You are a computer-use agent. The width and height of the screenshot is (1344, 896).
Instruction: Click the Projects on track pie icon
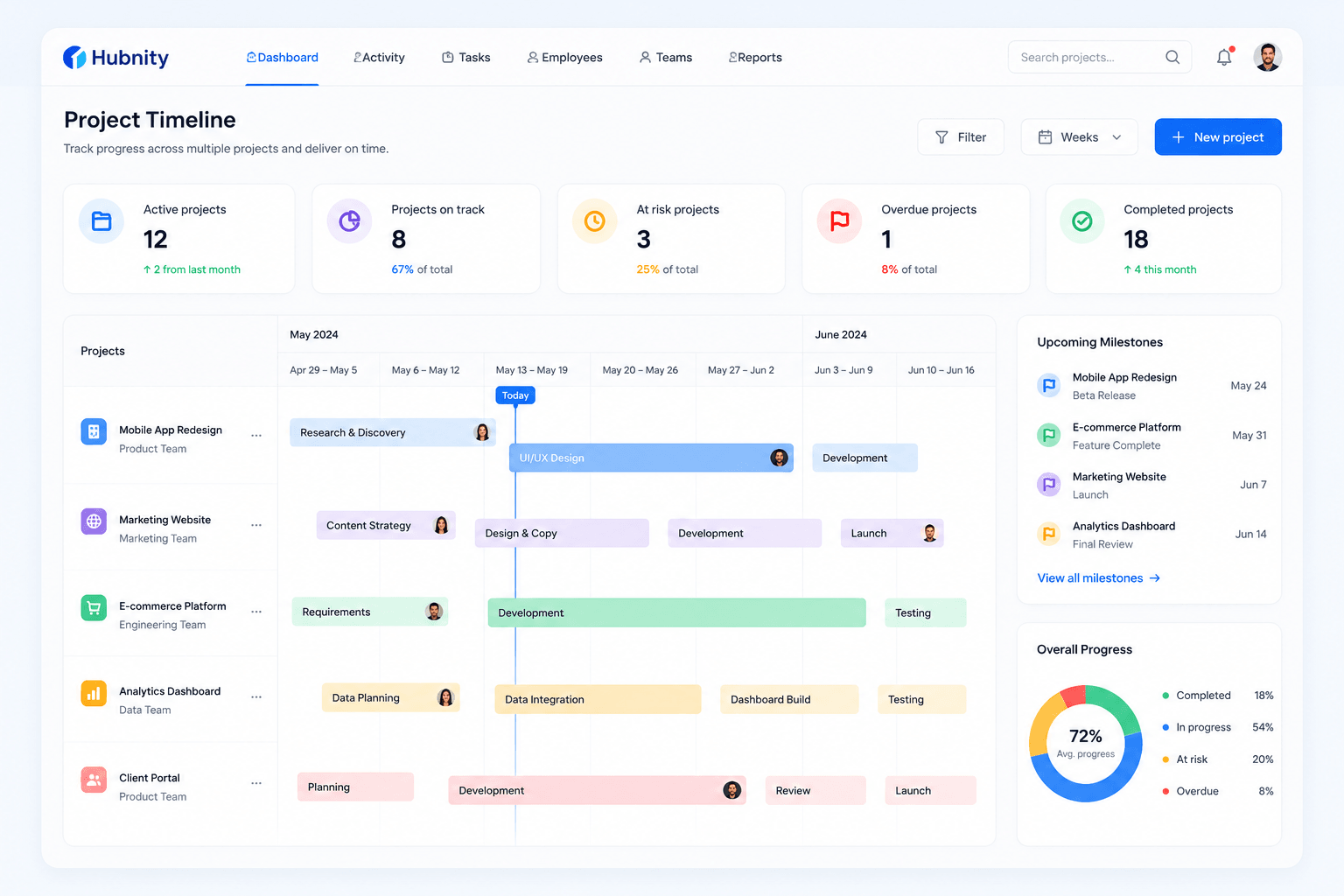pyautogui.click(x=350, y=221)
